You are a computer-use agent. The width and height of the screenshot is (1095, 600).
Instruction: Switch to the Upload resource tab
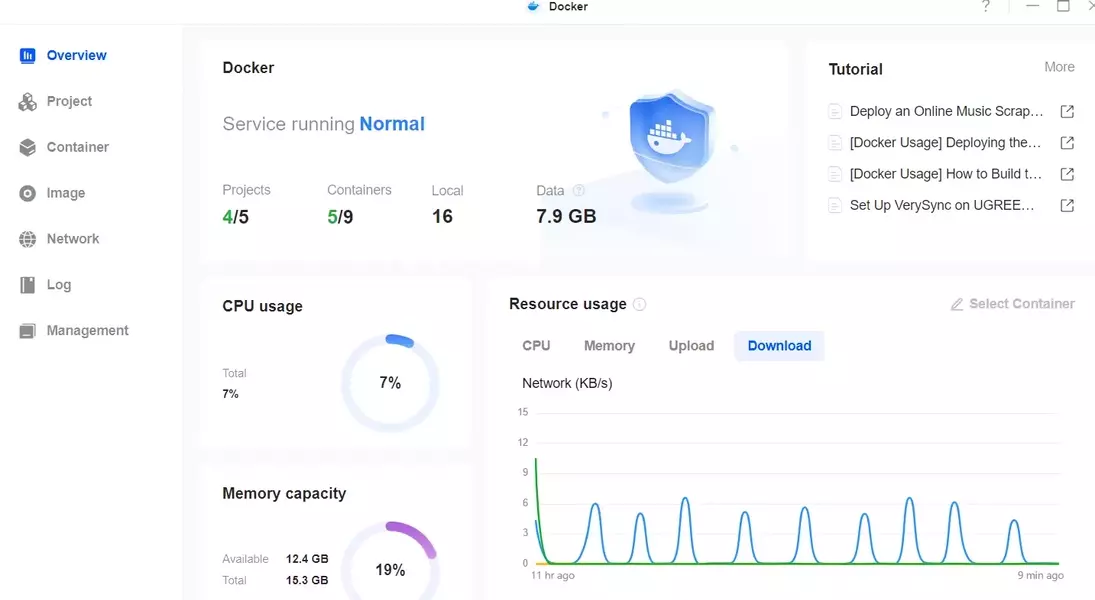tap(691, 346)
